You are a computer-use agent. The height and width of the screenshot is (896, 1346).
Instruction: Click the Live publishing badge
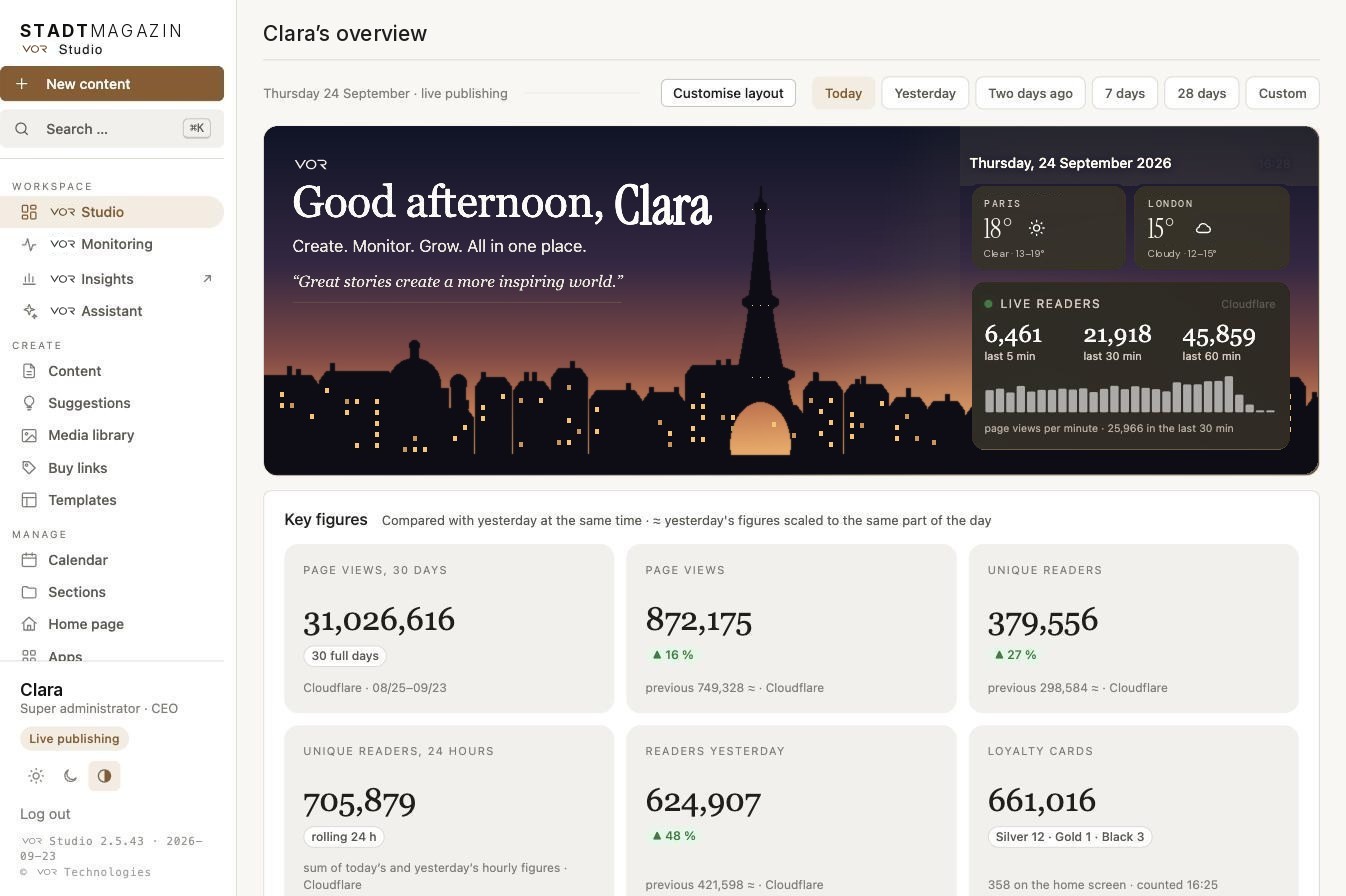point(74,739)
